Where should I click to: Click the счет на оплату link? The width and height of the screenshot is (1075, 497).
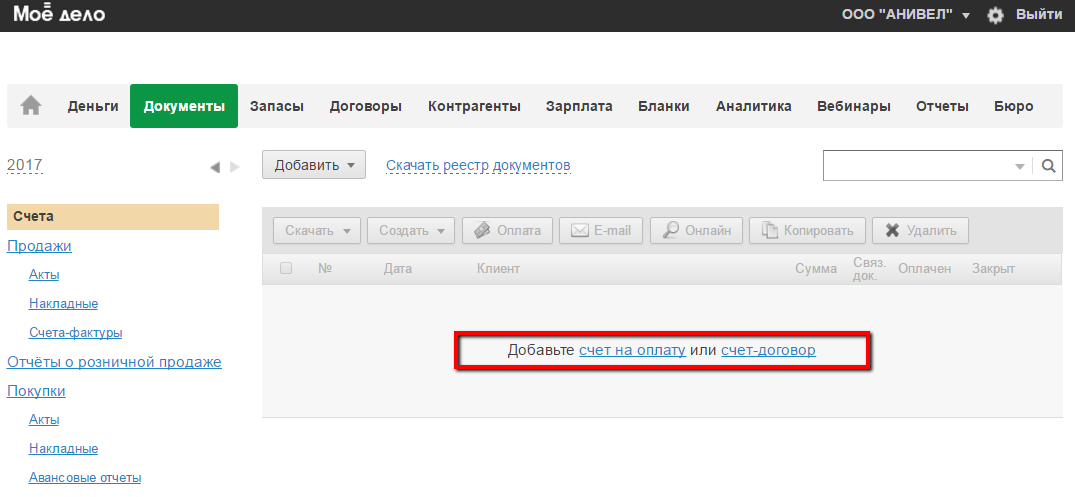[x=632, y=350]
